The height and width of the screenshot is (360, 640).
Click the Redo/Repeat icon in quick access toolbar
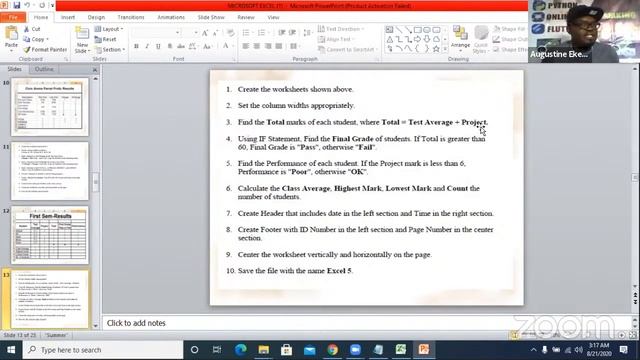point(42,5)
